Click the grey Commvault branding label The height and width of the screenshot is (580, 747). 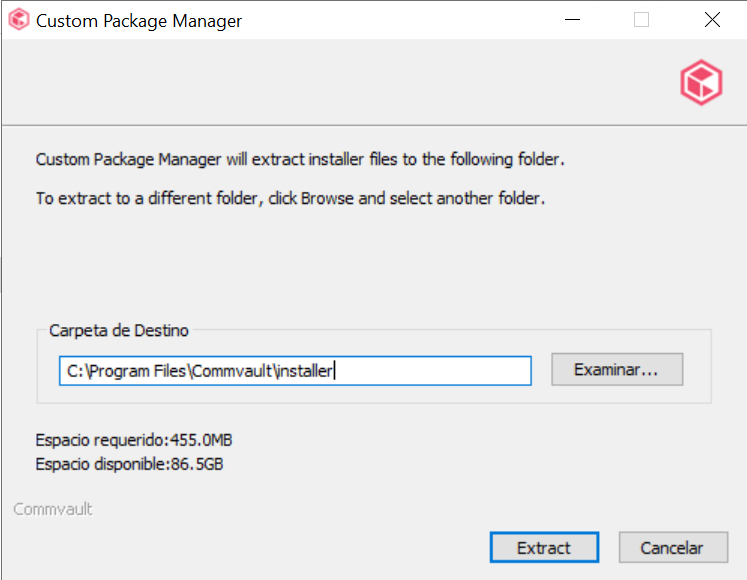click(x=53, y=509)
